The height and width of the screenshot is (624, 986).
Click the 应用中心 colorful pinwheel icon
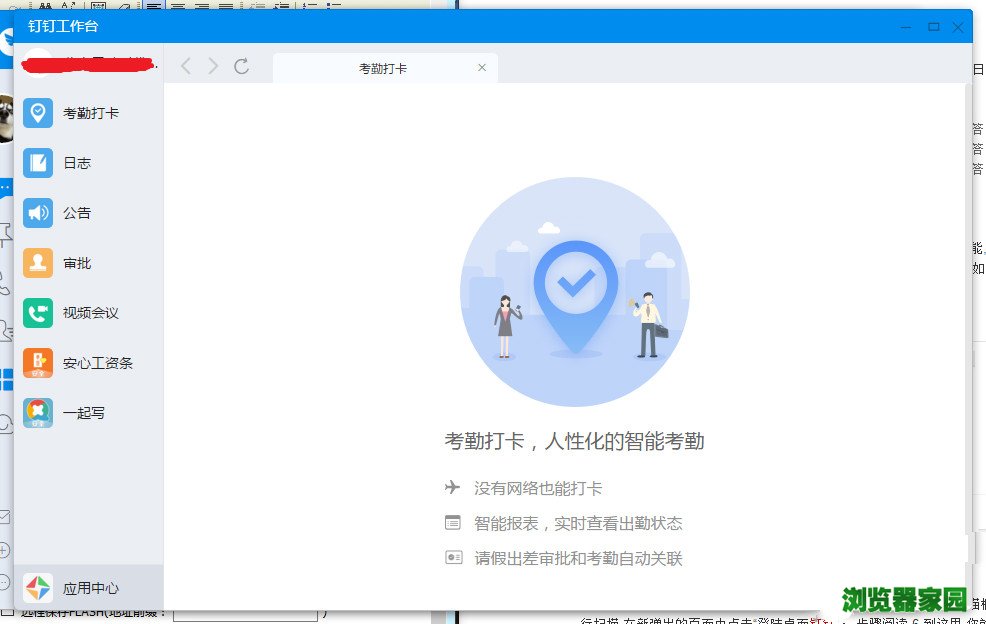pos(37,588)
